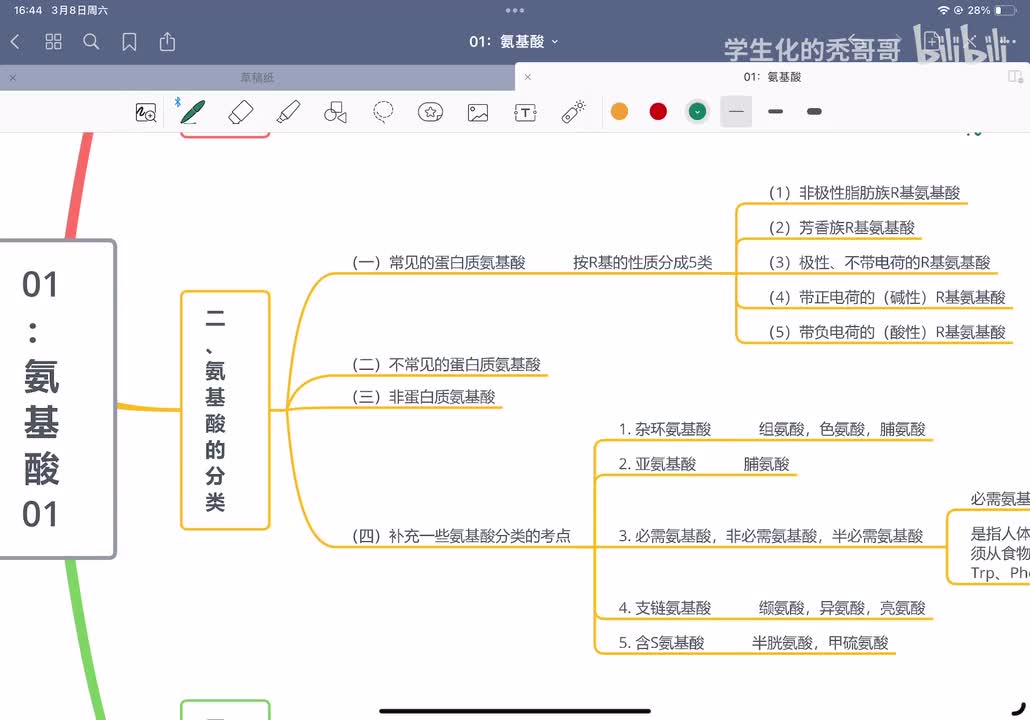The width and height of the screenshot is (1030, 720).
Task: Tap 半胱氨酸，甲硫氨酸
Action: point(820,643)
